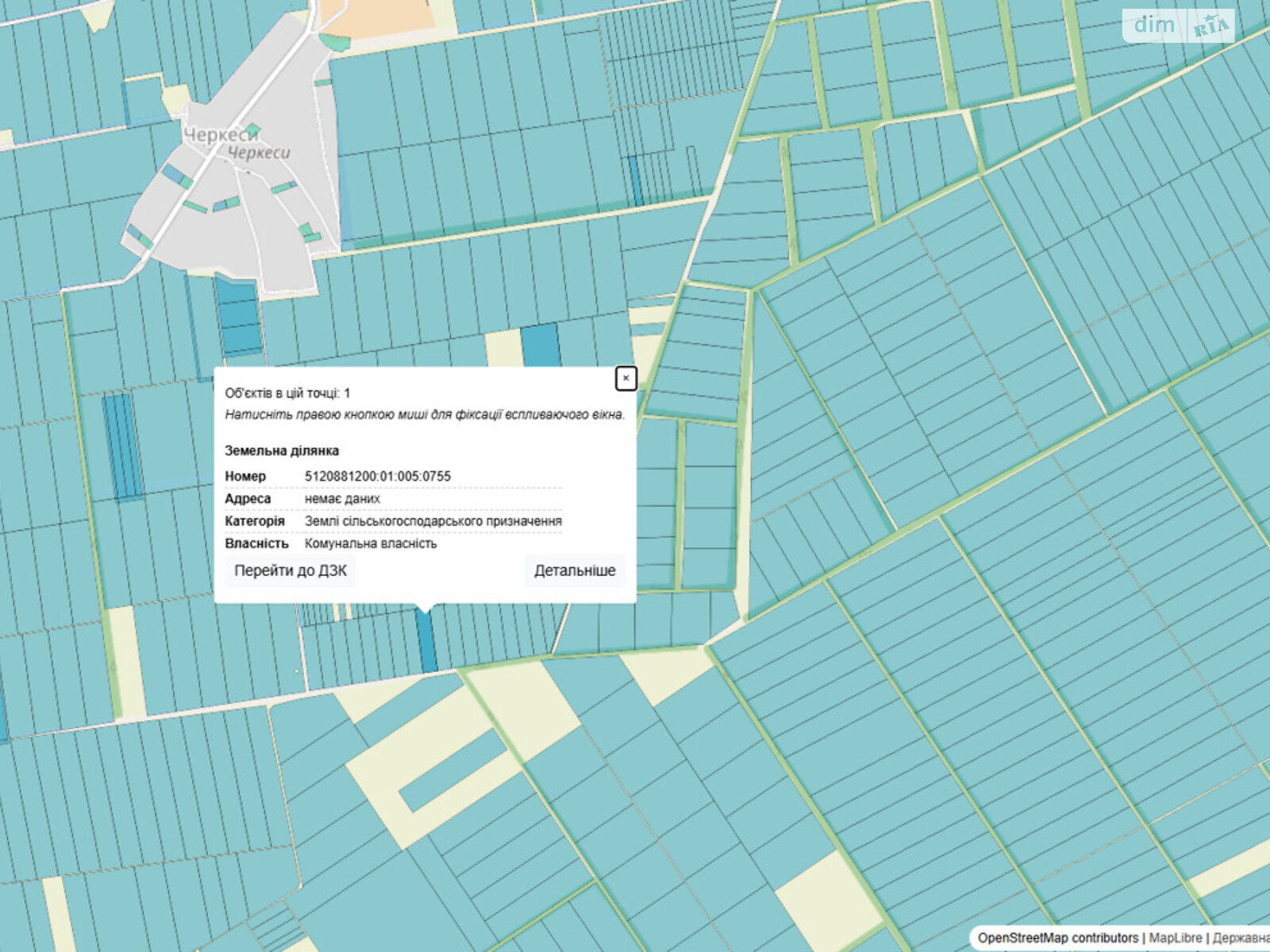The height and width of the screenshot is (952, 1270).
Task: Click the italic right-click hint text in popup
Action: 425,414
